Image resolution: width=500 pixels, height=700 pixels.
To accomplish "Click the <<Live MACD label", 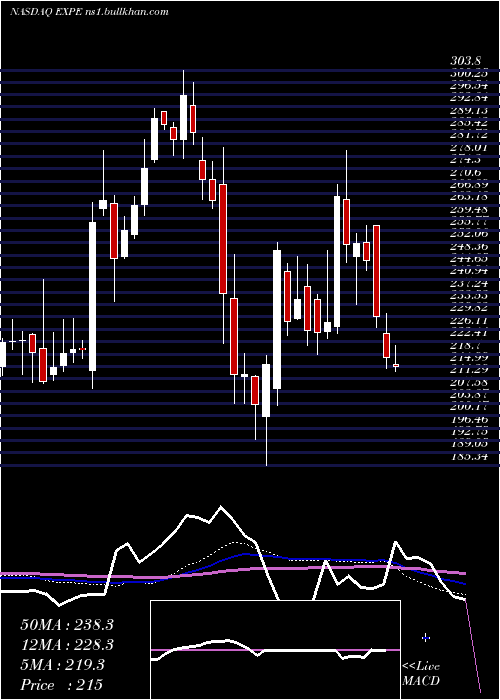I will (421, 673).
